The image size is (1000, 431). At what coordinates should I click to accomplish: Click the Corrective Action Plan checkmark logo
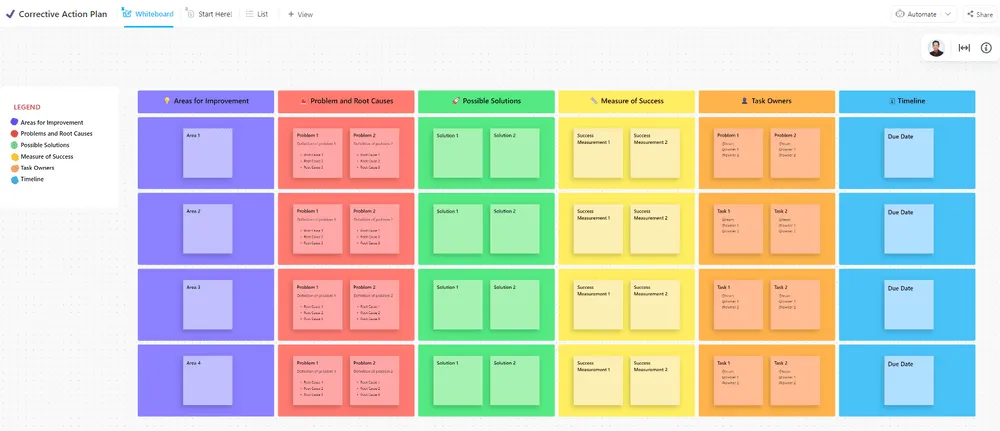[10, 13]
